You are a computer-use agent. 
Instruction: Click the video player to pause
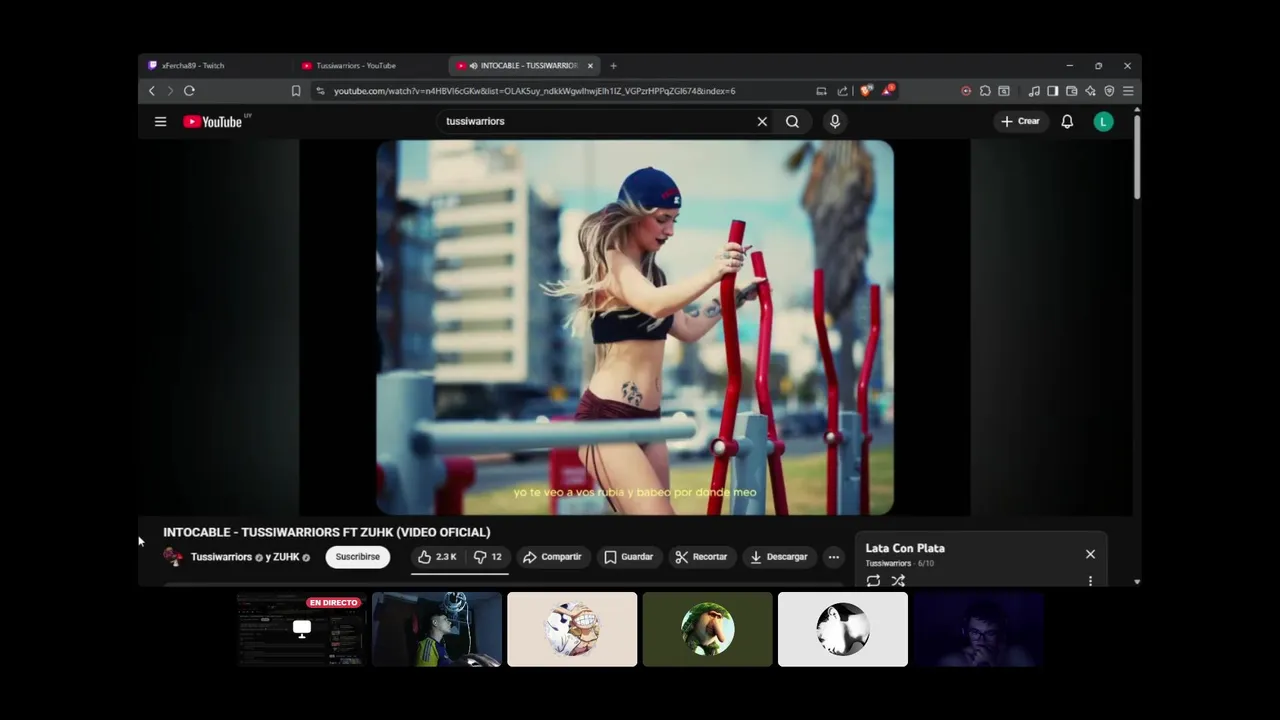pos(634,327)
